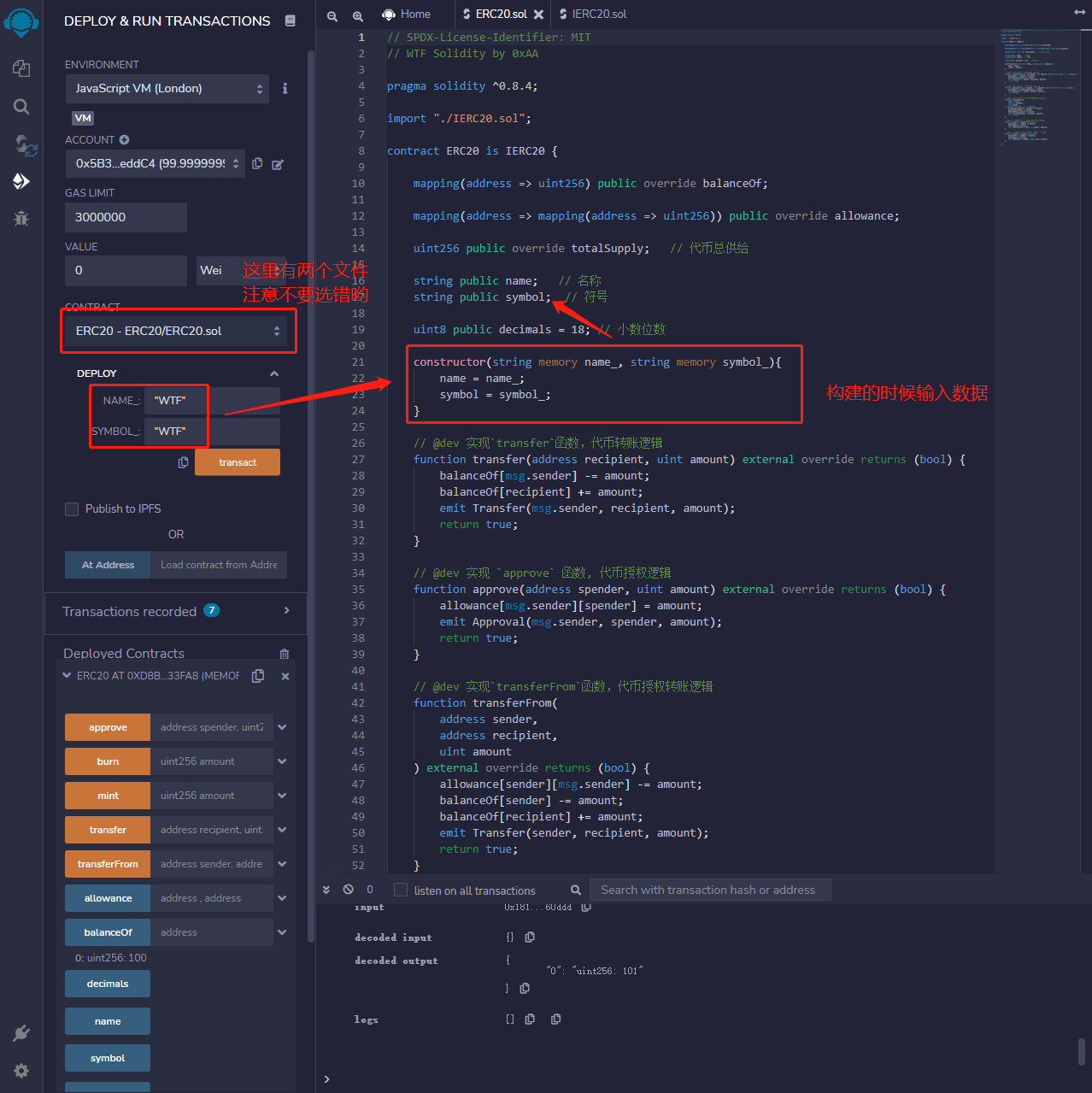The width and height of the screenshot is (1092, 1093).
Task: Open the Environment dropdown JavaScript VM
Action: coord(167,89)
